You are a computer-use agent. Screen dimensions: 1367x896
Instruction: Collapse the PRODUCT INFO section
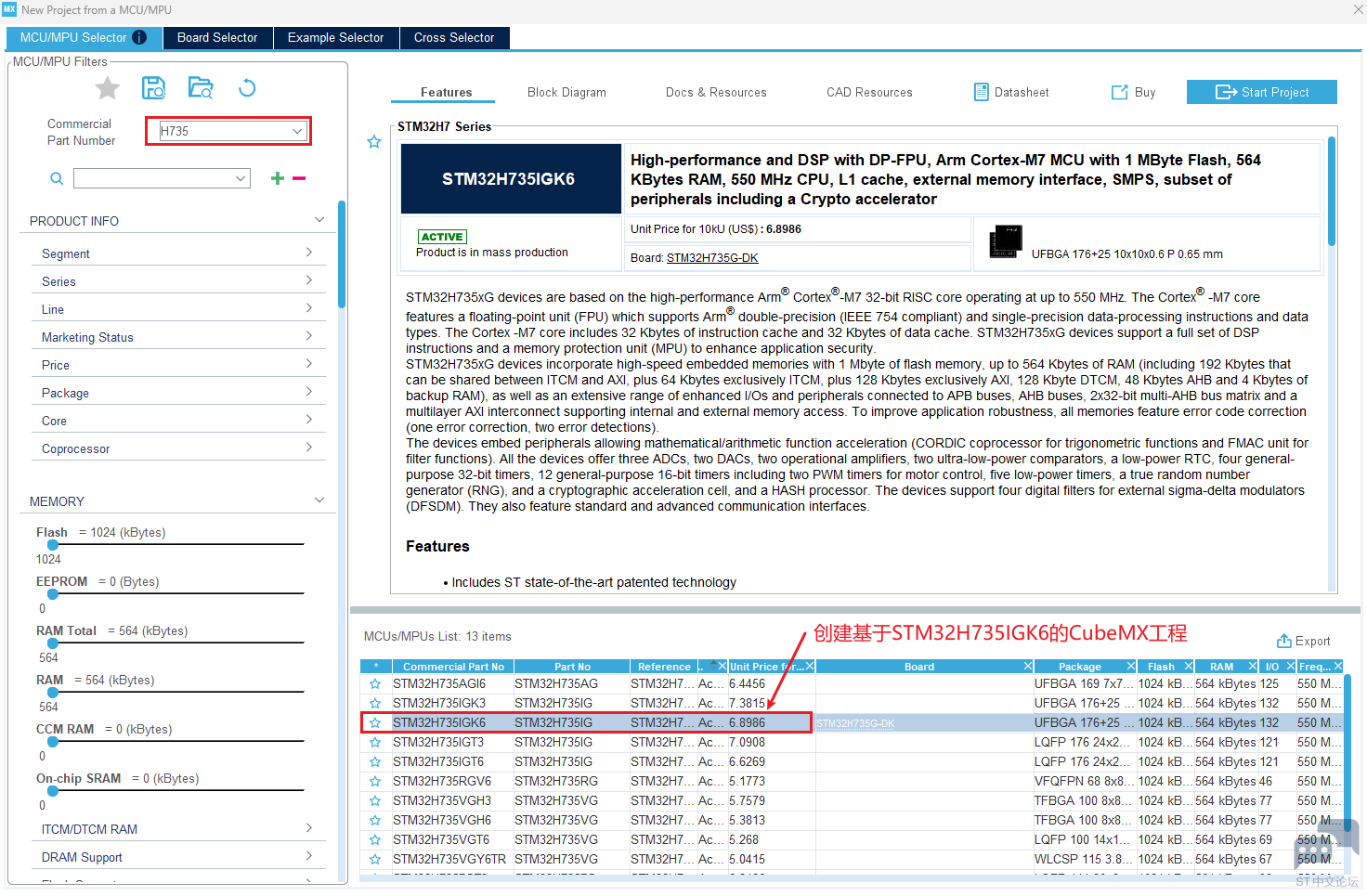319,220
